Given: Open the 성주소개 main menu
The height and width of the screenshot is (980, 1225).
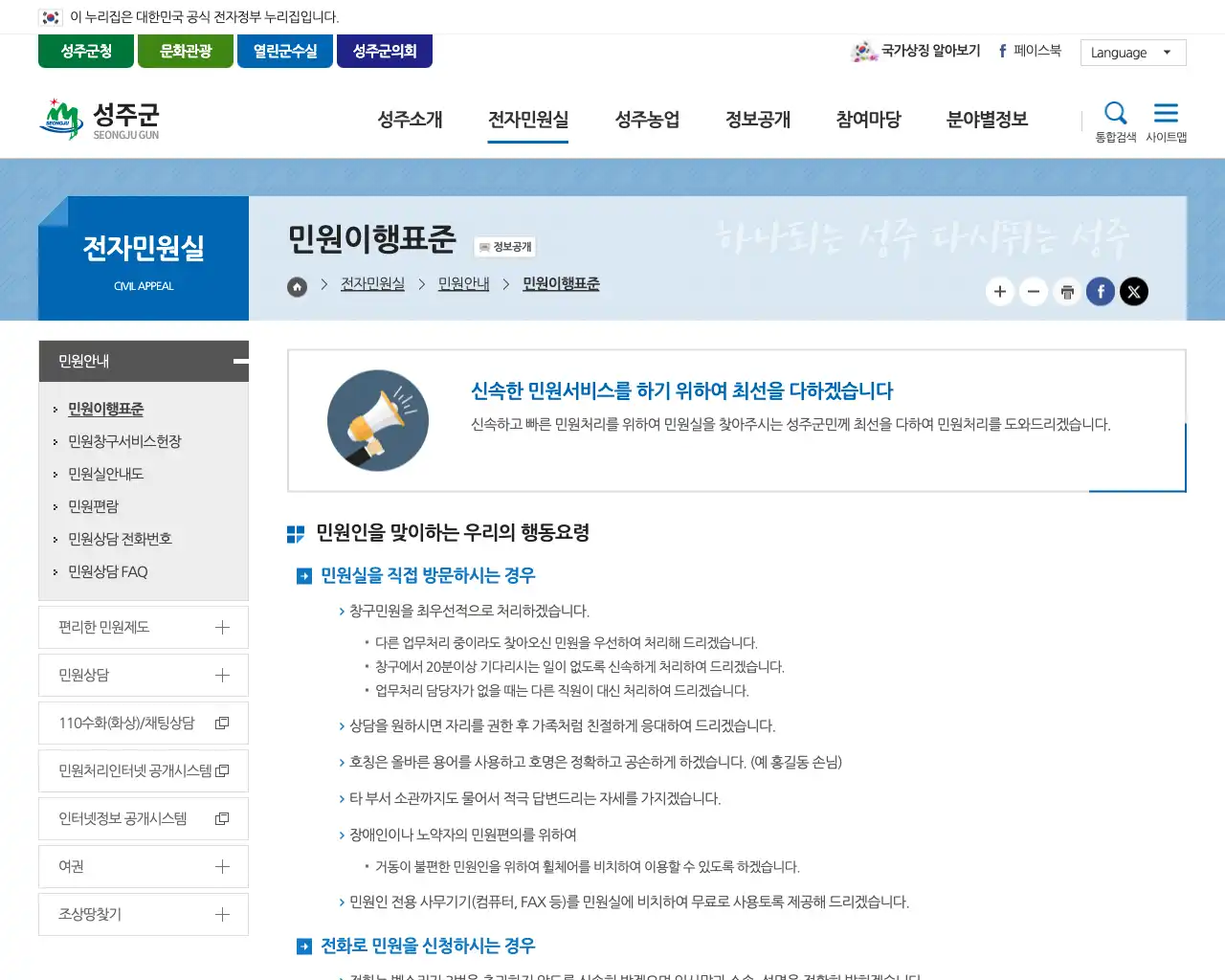Looking at the screenshot, I should (x=410, y=120).
